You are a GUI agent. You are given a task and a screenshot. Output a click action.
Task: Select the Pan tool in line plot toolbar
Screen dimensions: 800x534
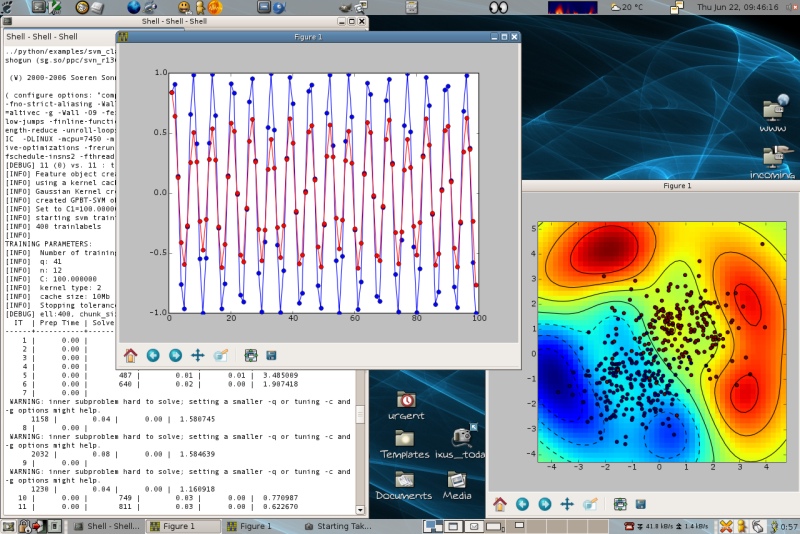click(x=198, y=354)
